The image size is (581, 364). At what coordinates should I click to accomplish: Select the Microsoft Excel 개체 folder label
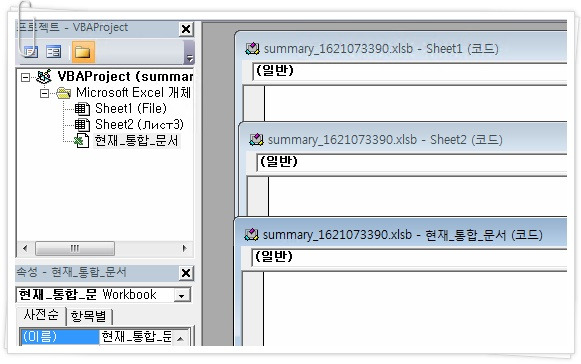point(133,92)
